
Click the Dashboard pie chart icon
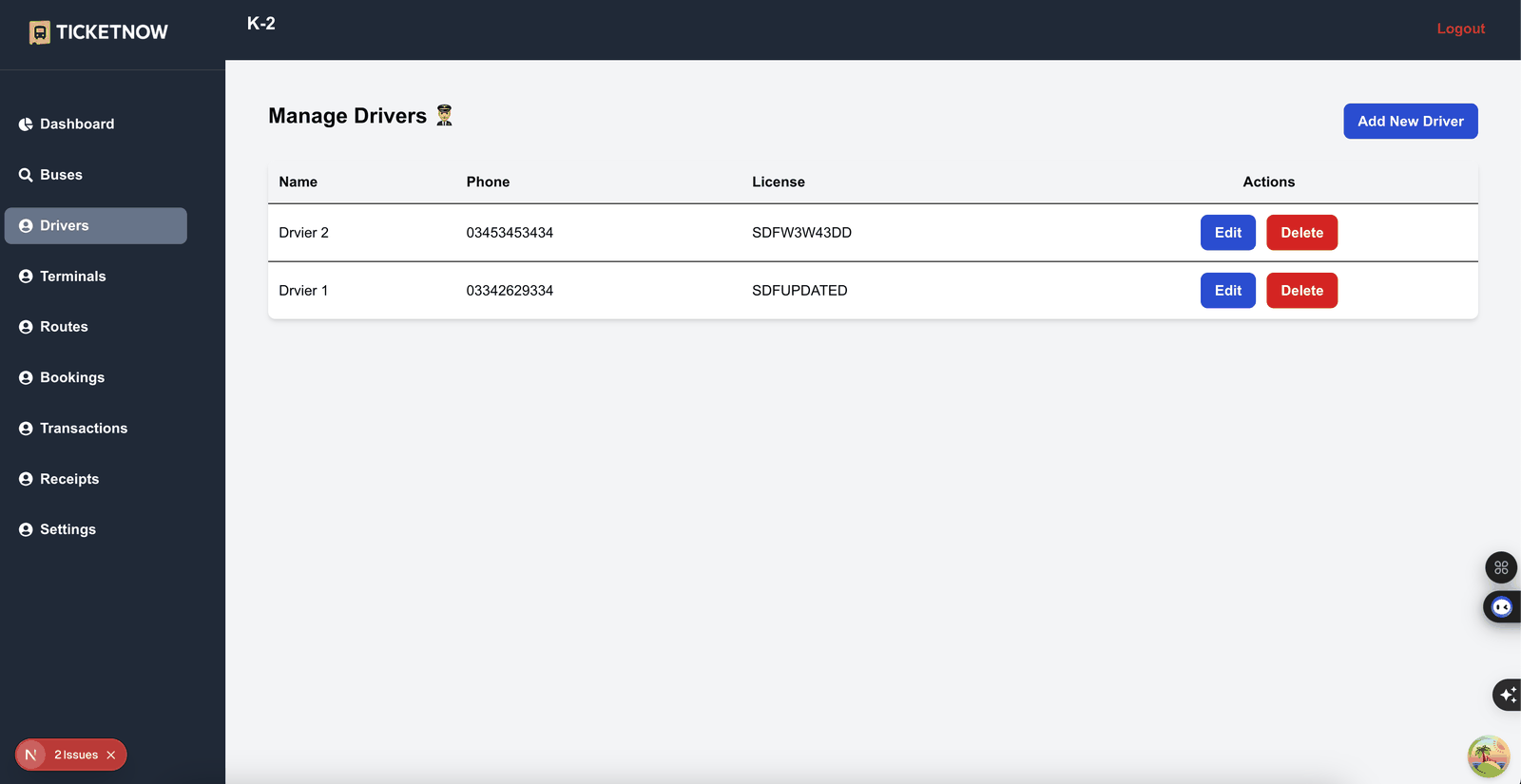tap(26, 124)
